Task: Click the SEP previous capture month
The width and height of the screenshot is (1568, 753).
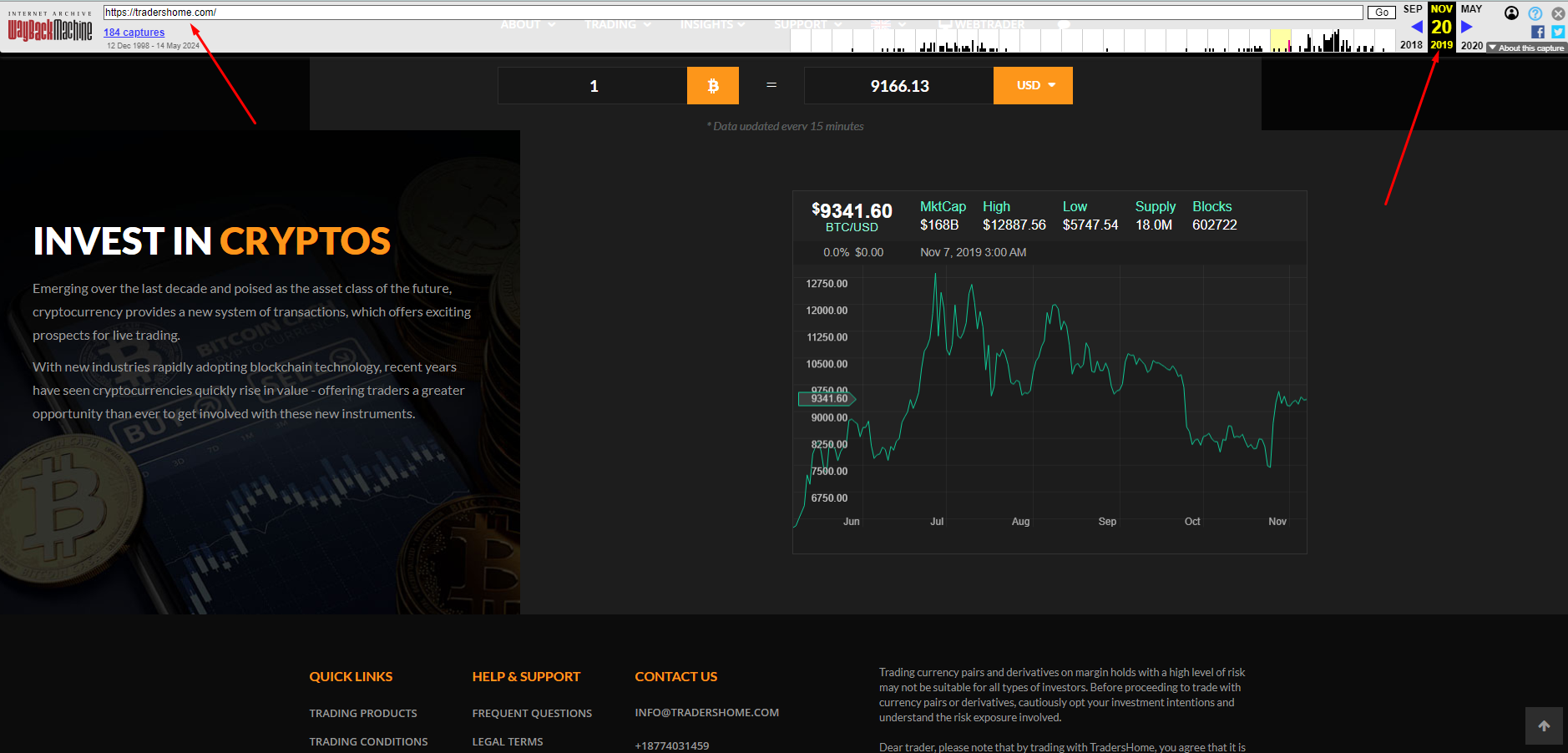Action: pyautogui.click(x=1413, y=9)
